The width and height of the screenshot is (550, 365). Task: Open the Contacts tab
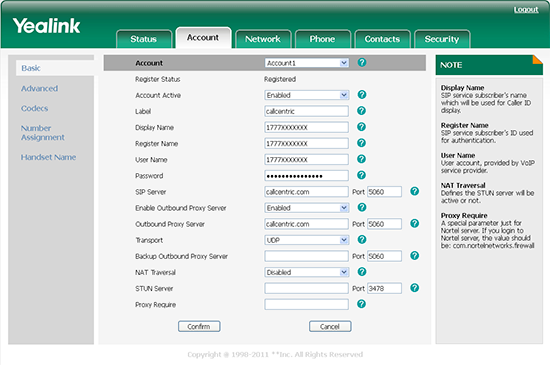(382, 39)
